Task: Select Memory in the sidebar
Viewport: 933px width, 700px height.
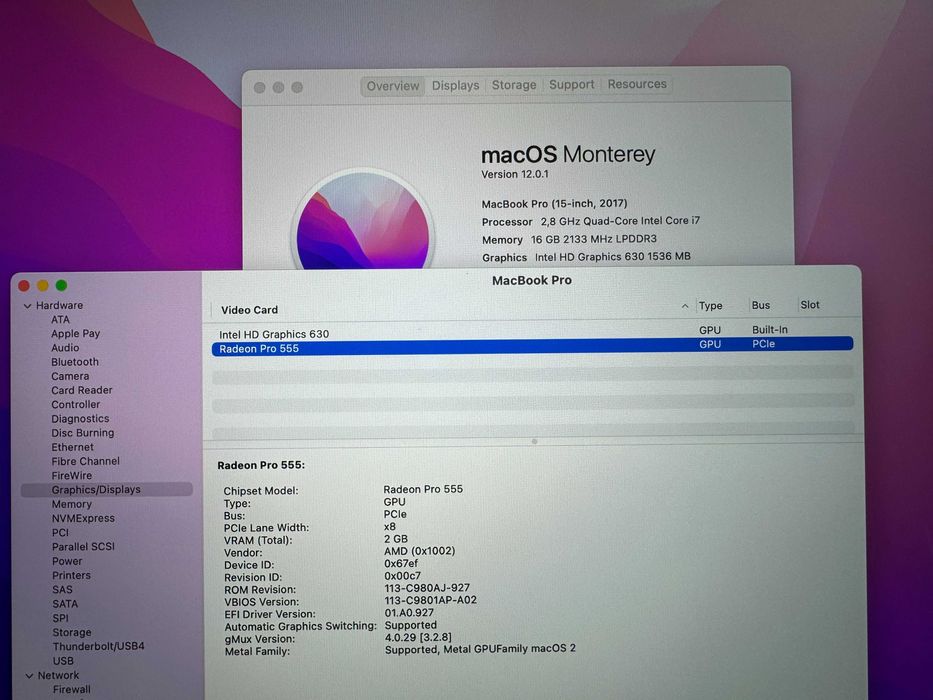Action: (x=72, y=504)
